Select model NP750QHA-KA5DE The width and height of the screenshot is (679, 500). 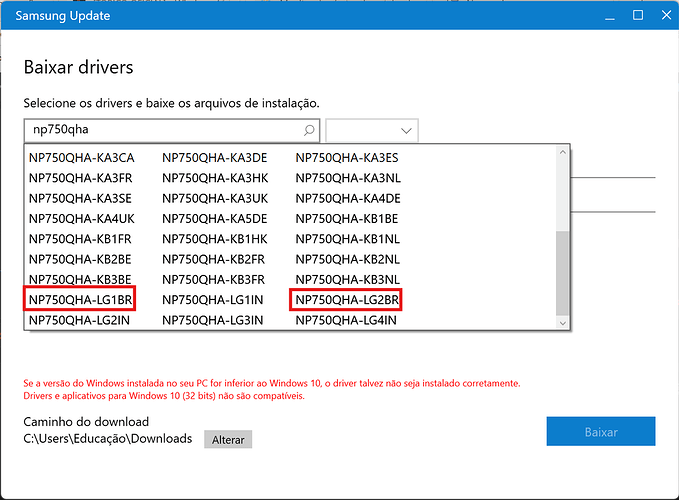pyautogui.click(x=215, y=219)
